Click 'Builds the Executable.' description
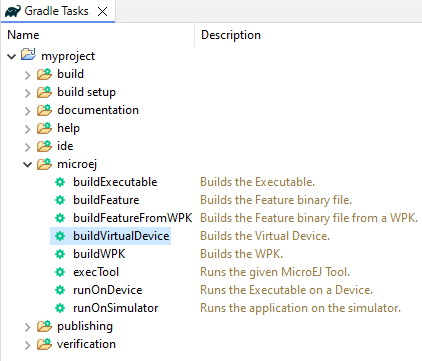The image size is (422, 361). [257, 182]
